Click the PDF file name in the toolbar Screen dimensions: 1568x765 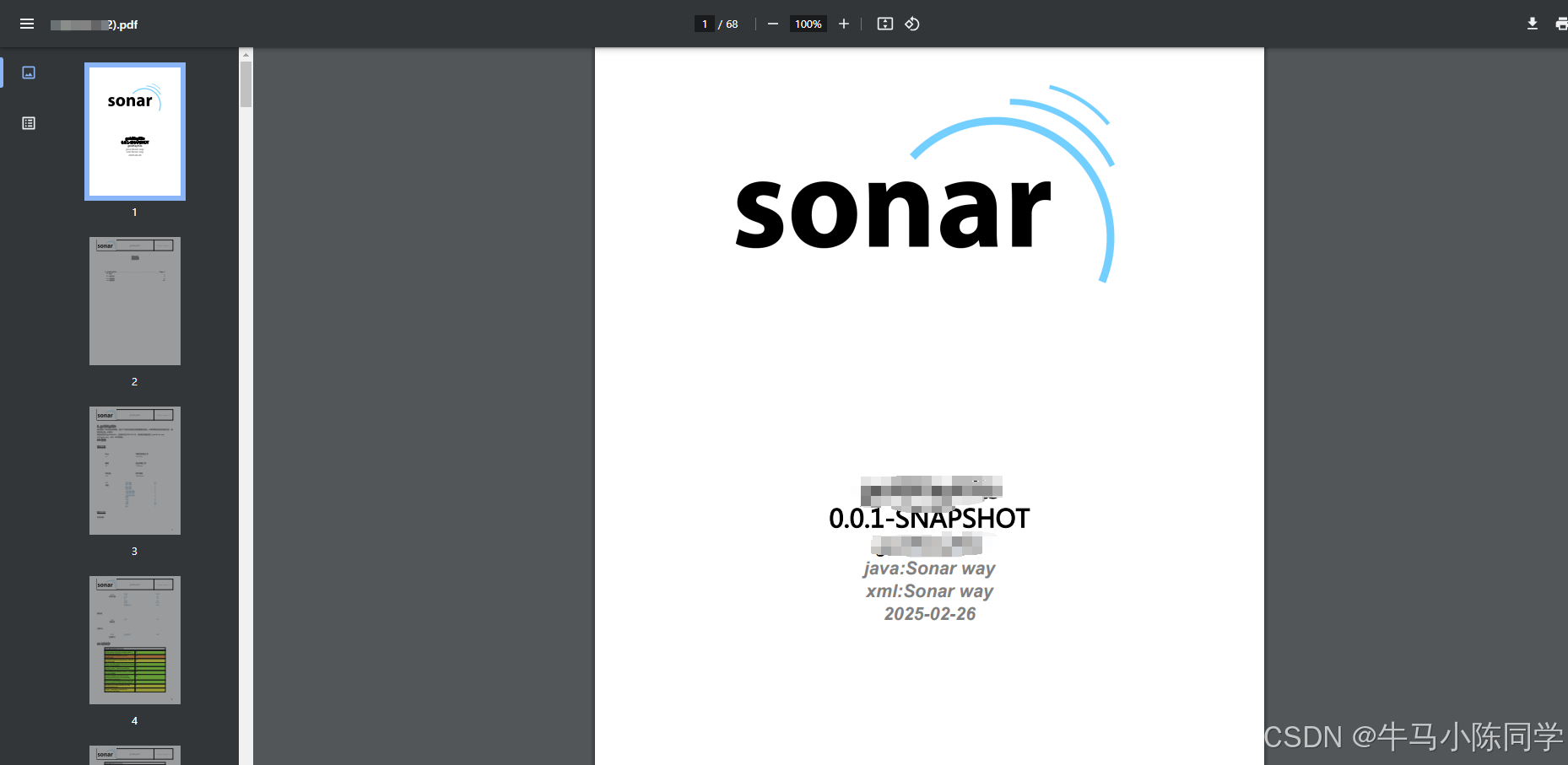(94, 24)
